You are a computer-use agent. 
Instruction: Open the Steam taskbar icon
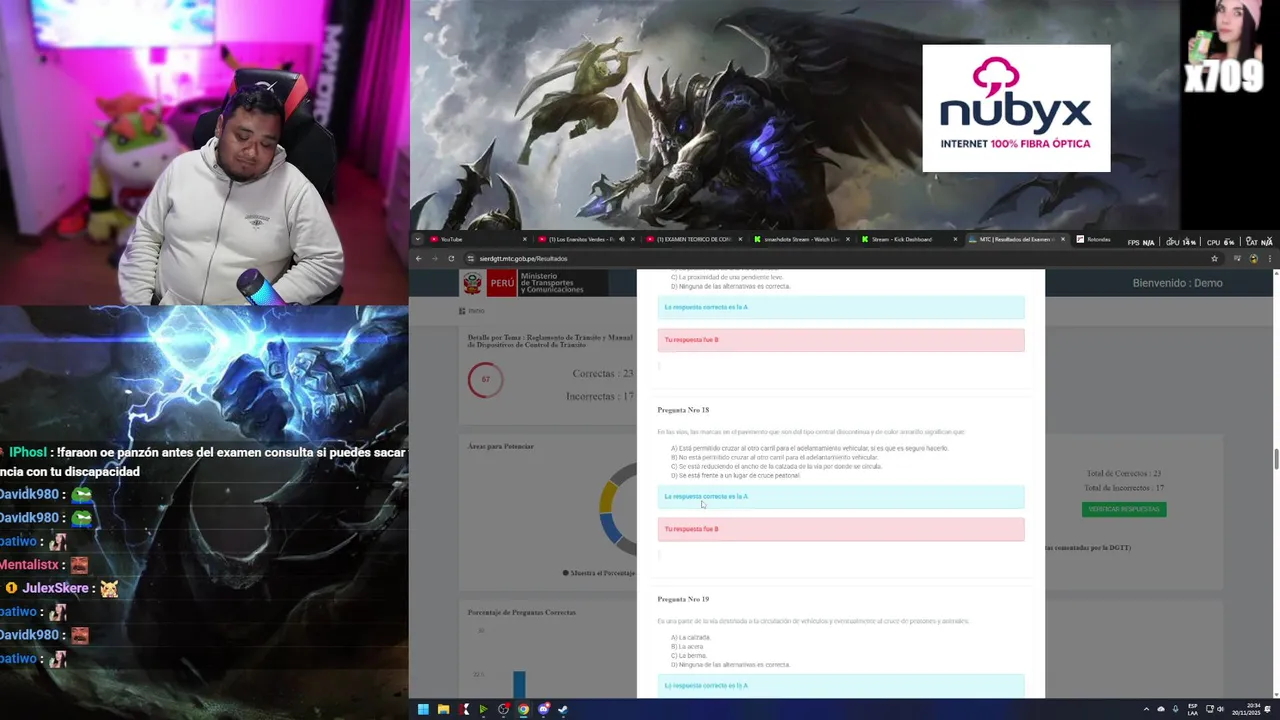click(563, 709)
